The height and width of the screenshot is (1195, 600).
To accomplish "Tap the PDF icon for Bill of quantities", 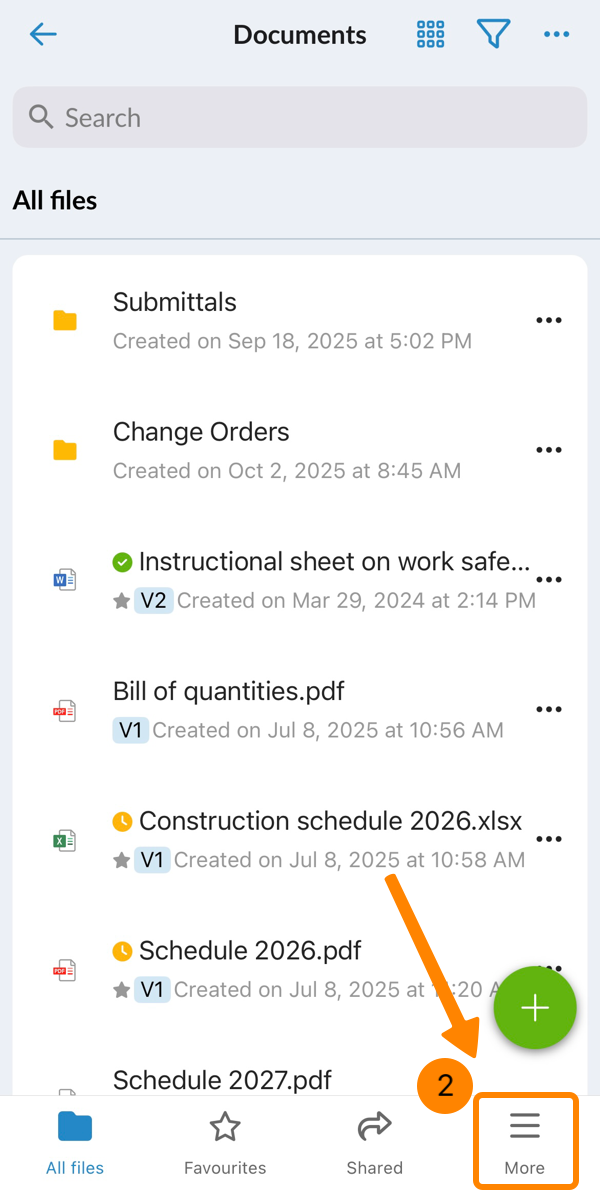I will 65,710.
